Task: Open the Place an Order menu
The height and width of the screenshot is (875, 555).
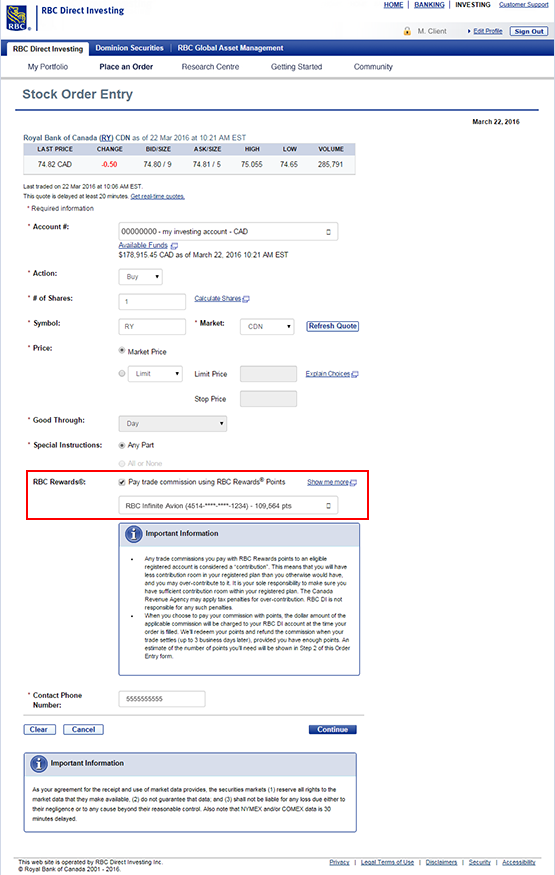Action: [126, 67]
